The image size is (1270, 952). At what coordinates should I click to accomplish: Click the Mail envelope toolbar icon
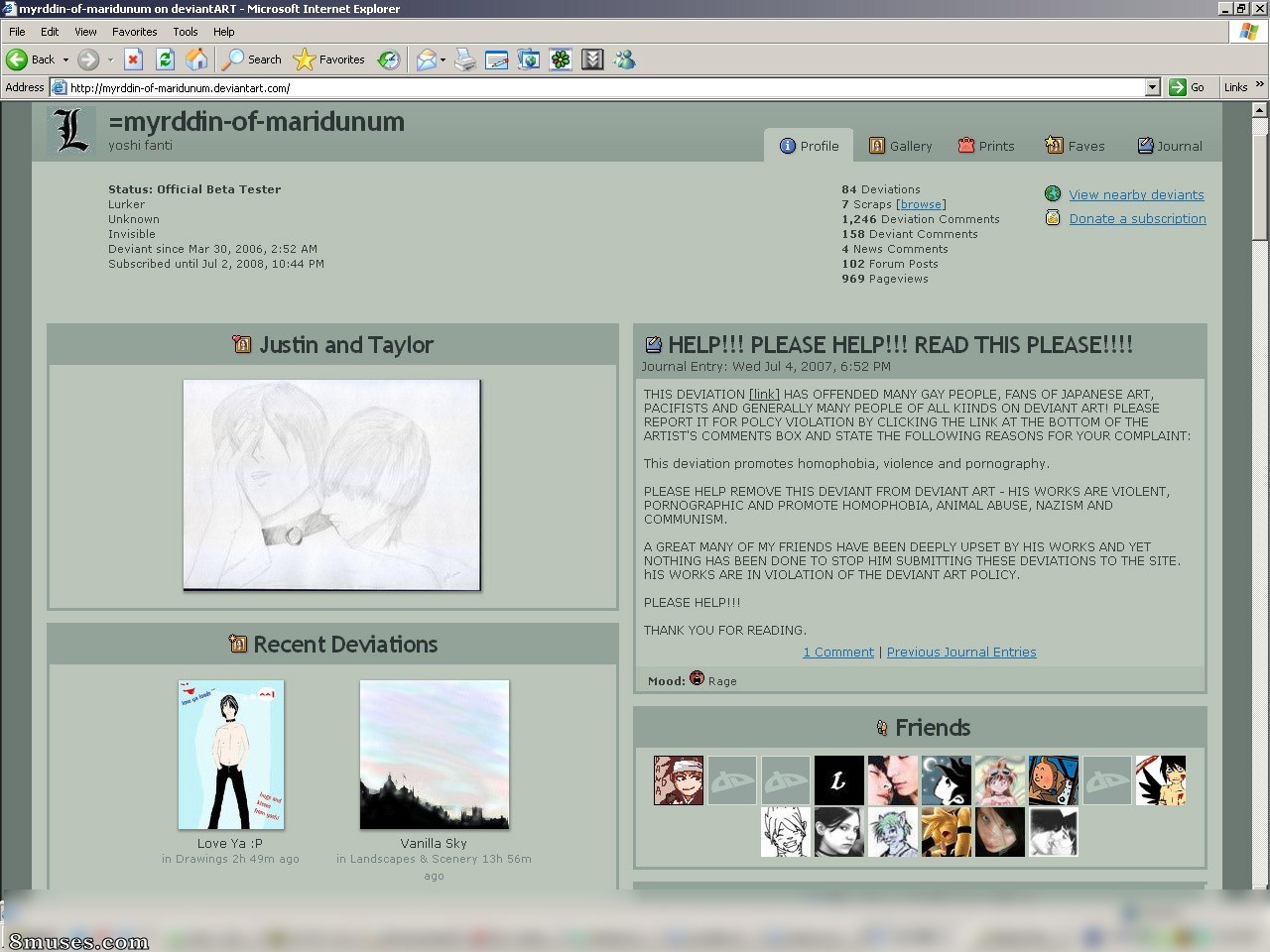click(426, 59)
